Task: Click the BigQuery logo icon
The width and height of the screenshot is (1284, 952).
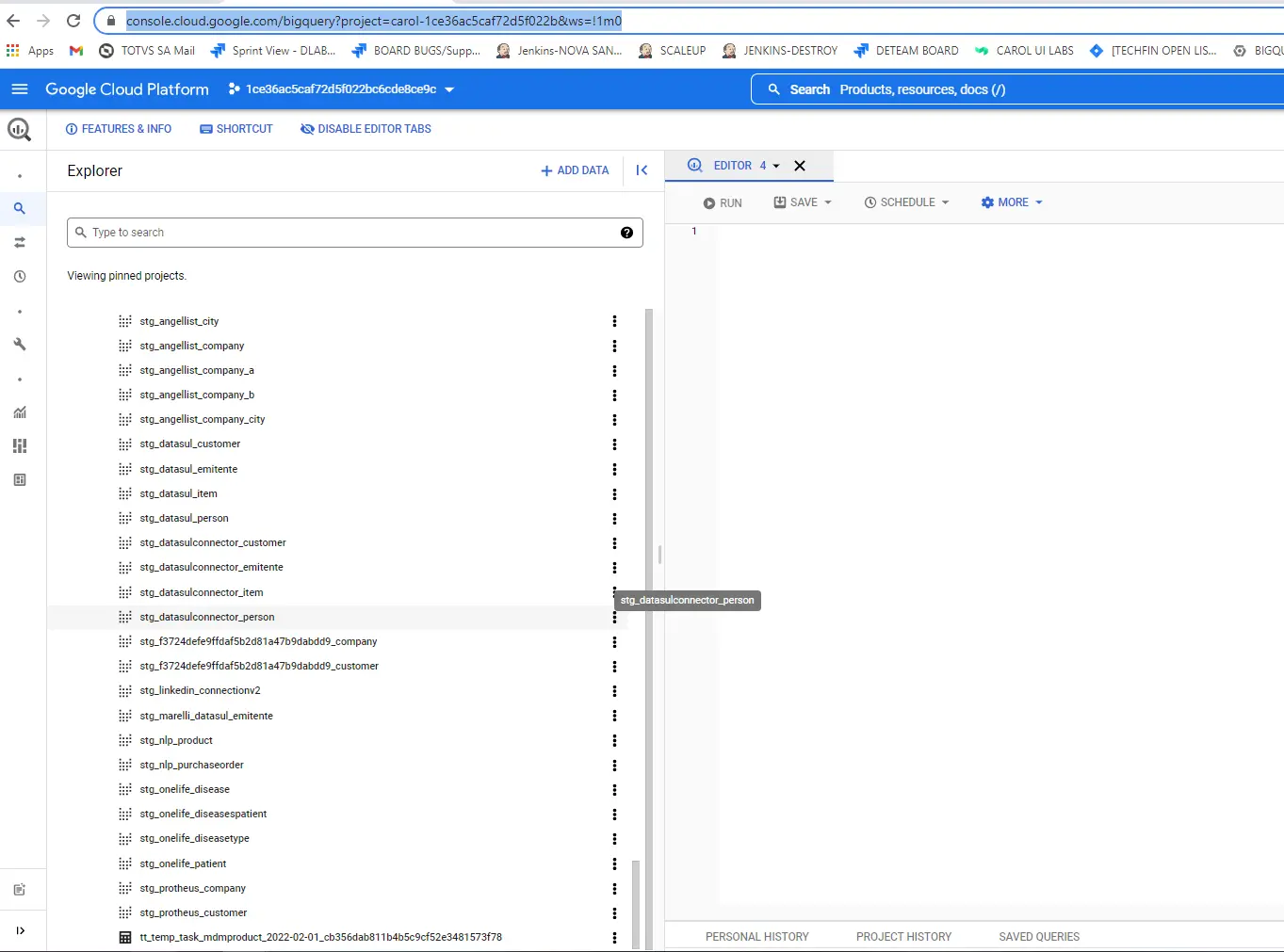Action: click(x=20, y=130)
